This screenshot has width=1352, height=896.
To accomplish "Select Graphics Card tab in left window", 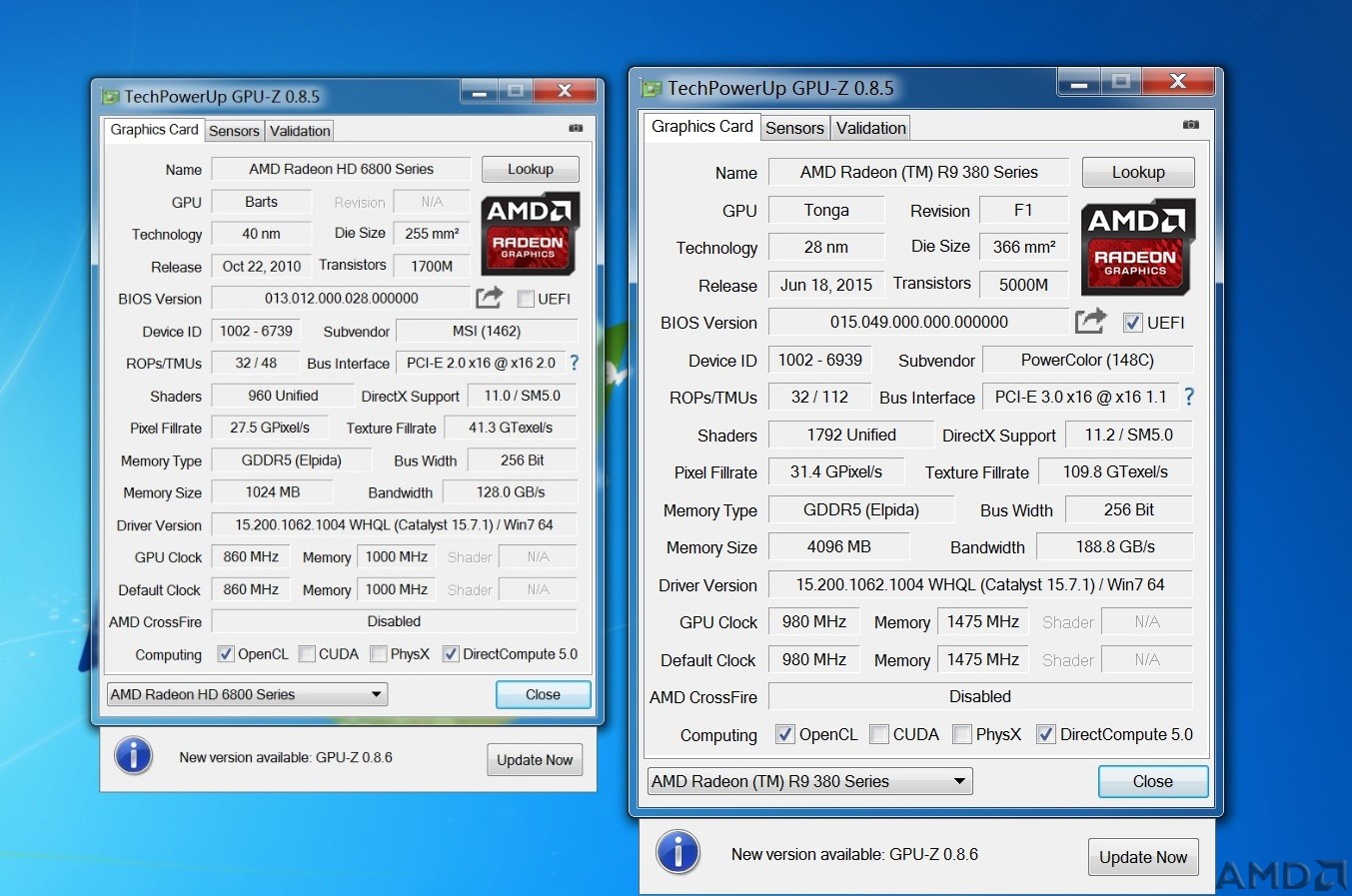I will (154, 130).
